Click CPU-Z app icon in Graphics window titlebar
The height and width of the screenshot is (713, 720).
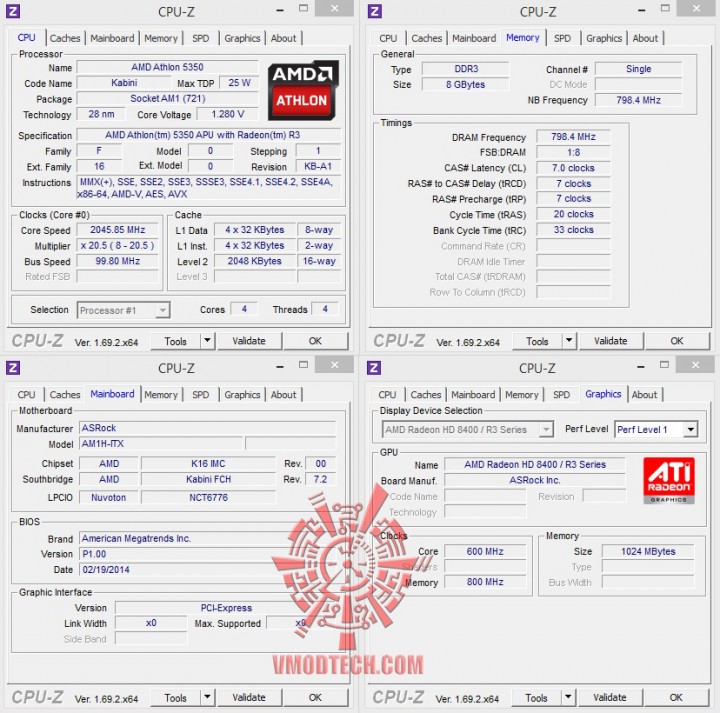pos(374,367)
